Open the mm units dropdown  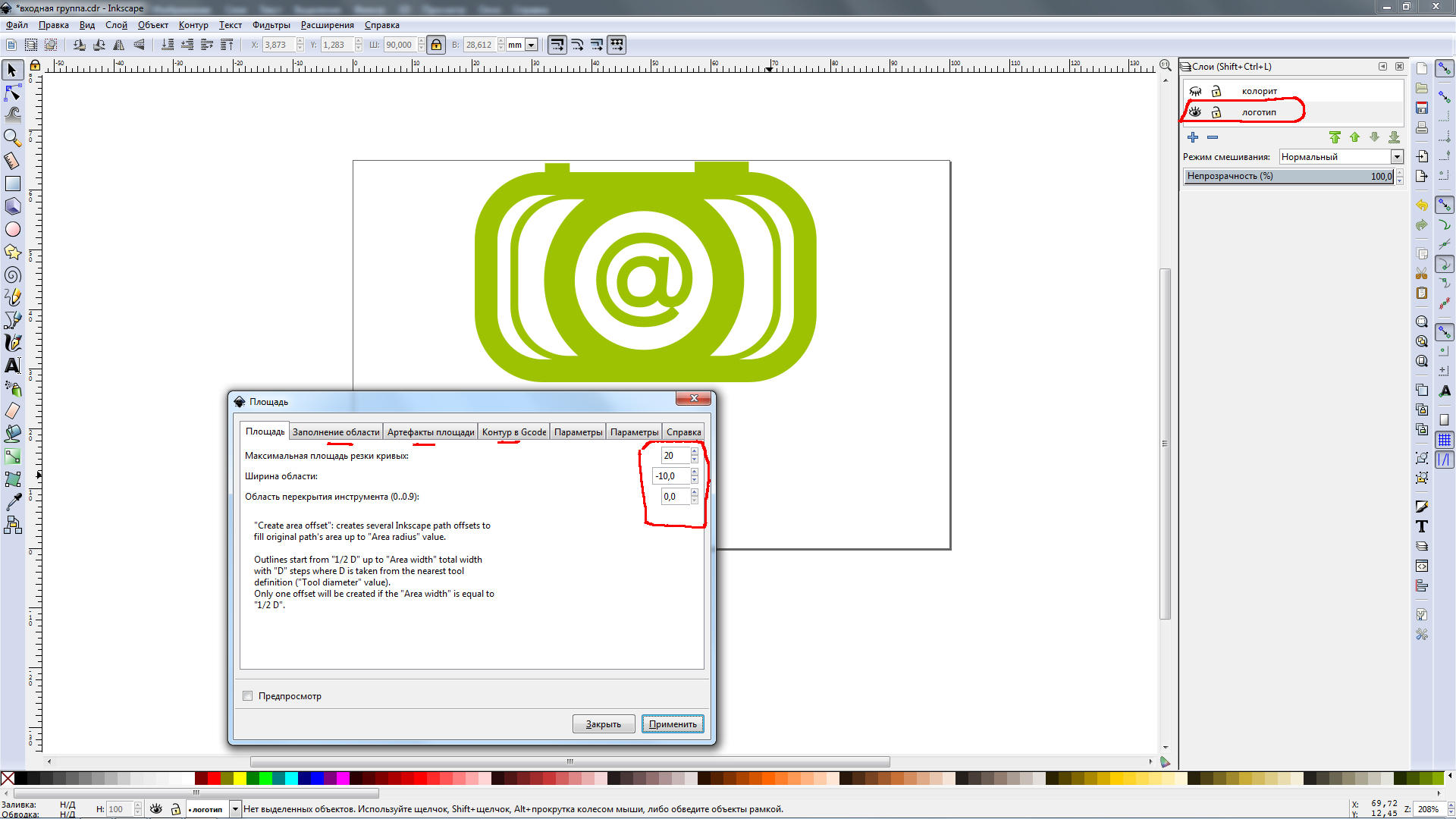532,45
